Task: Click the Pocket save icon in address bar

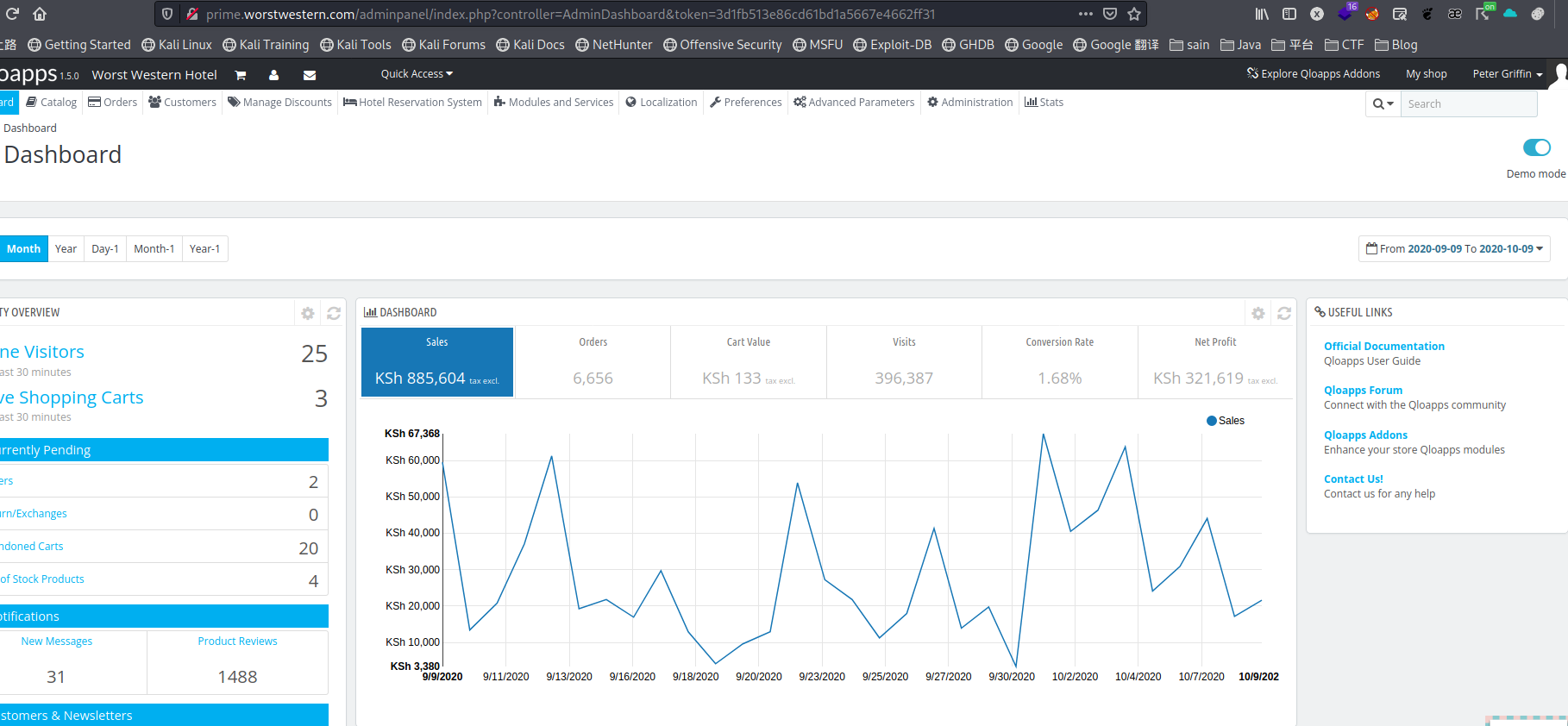Action: coord(1110,14)
